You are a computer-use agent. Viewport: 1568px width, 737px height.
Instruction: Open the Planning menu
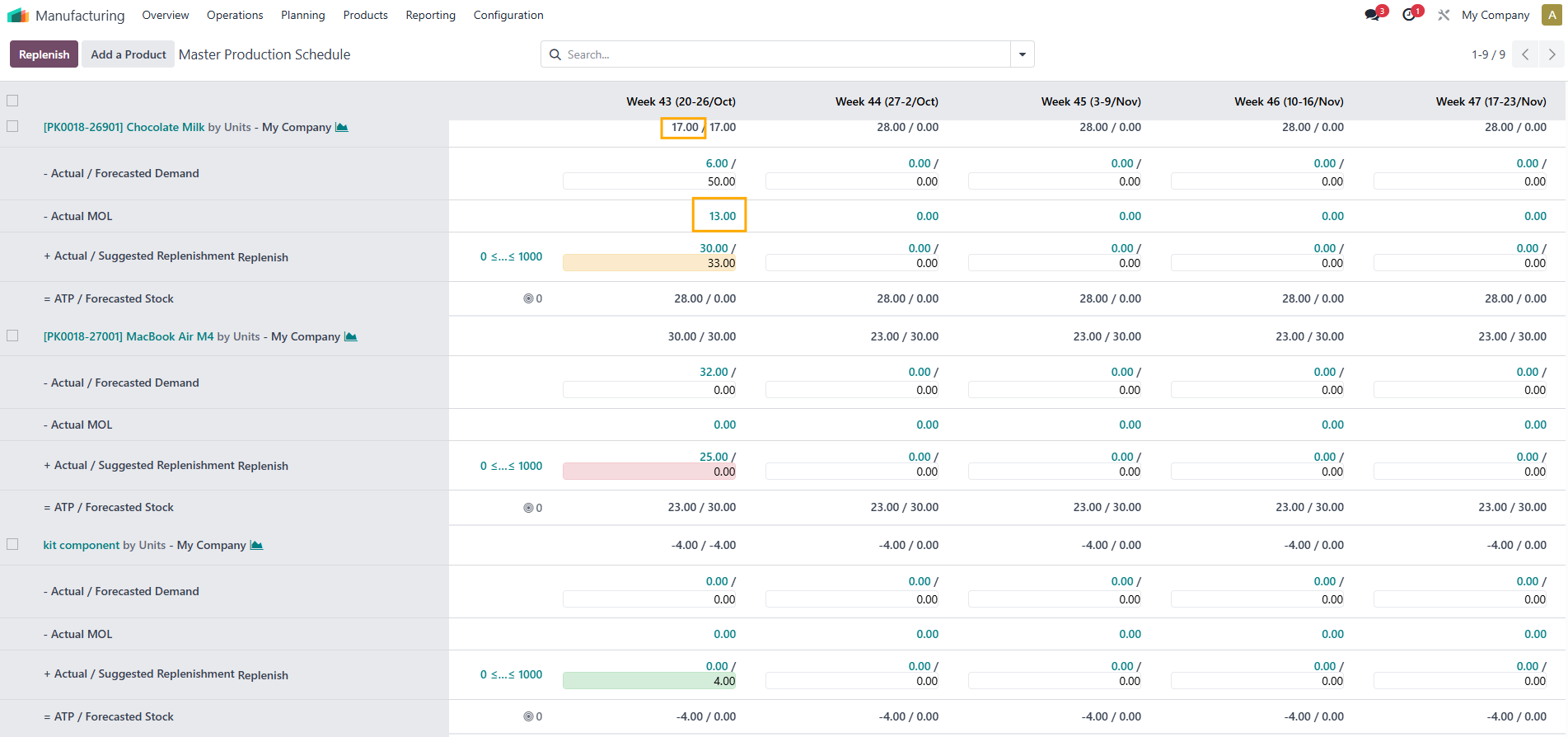pos(302,15)
